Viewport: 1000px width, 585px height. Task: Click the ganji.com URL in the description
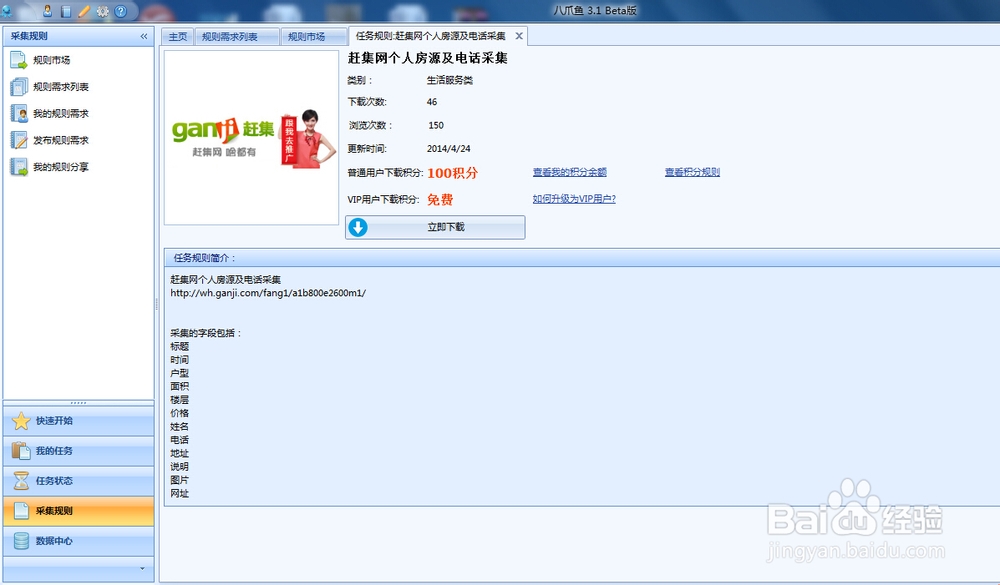268,293
